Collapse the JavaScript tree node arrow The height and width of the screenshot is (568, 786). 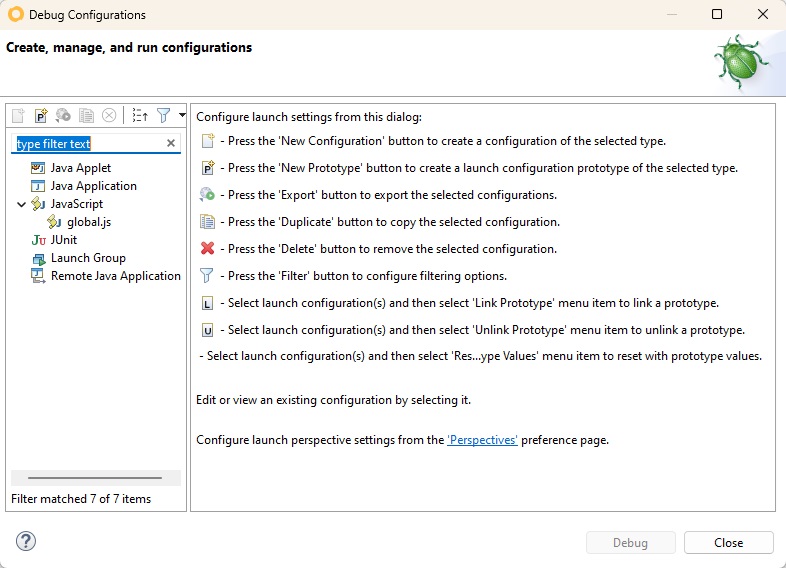pos(22,204)
